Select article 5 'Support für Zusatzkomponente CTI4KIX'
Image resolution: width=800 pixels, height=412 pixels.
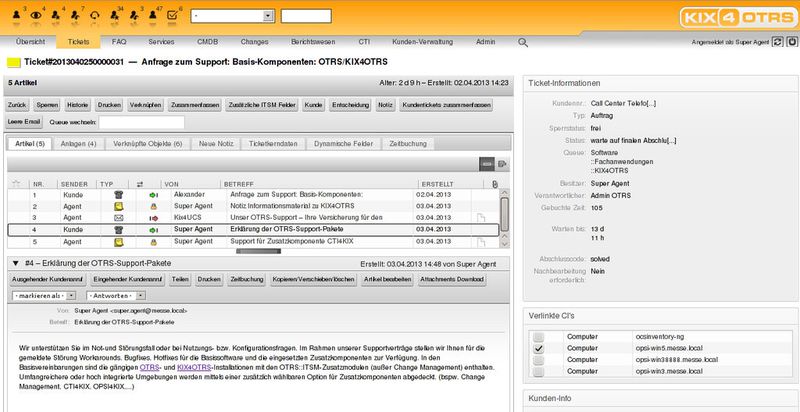(x=253, y=242)
